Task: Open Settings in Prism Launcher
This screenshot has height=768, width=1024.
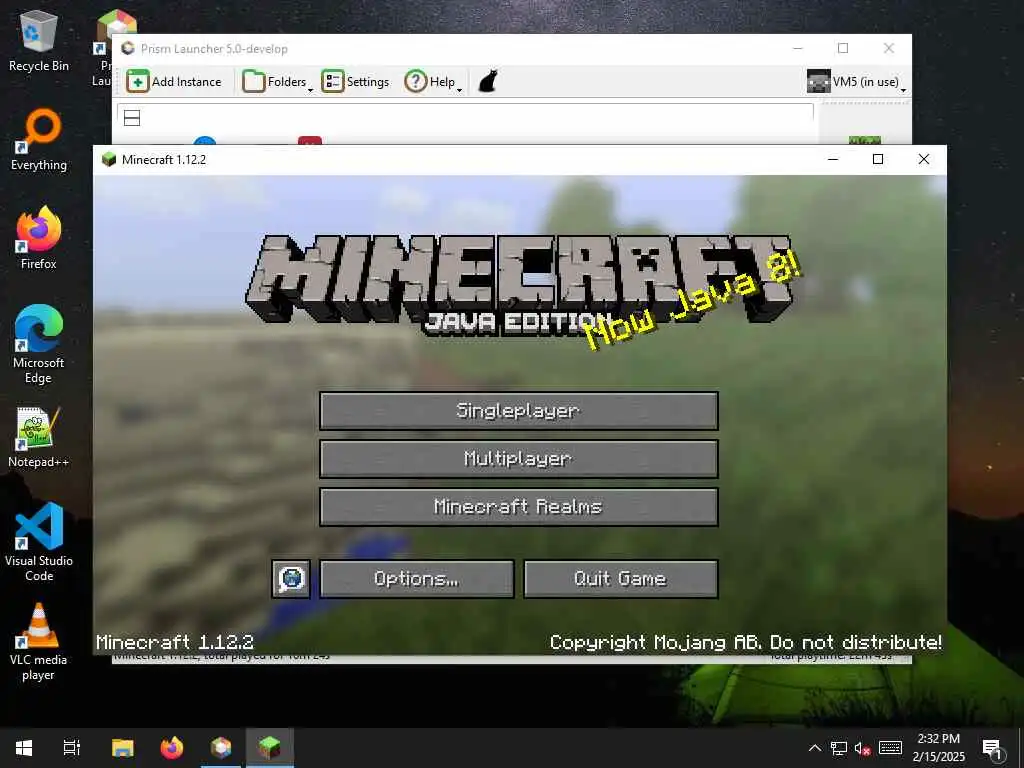Action: tap(355, 82)
